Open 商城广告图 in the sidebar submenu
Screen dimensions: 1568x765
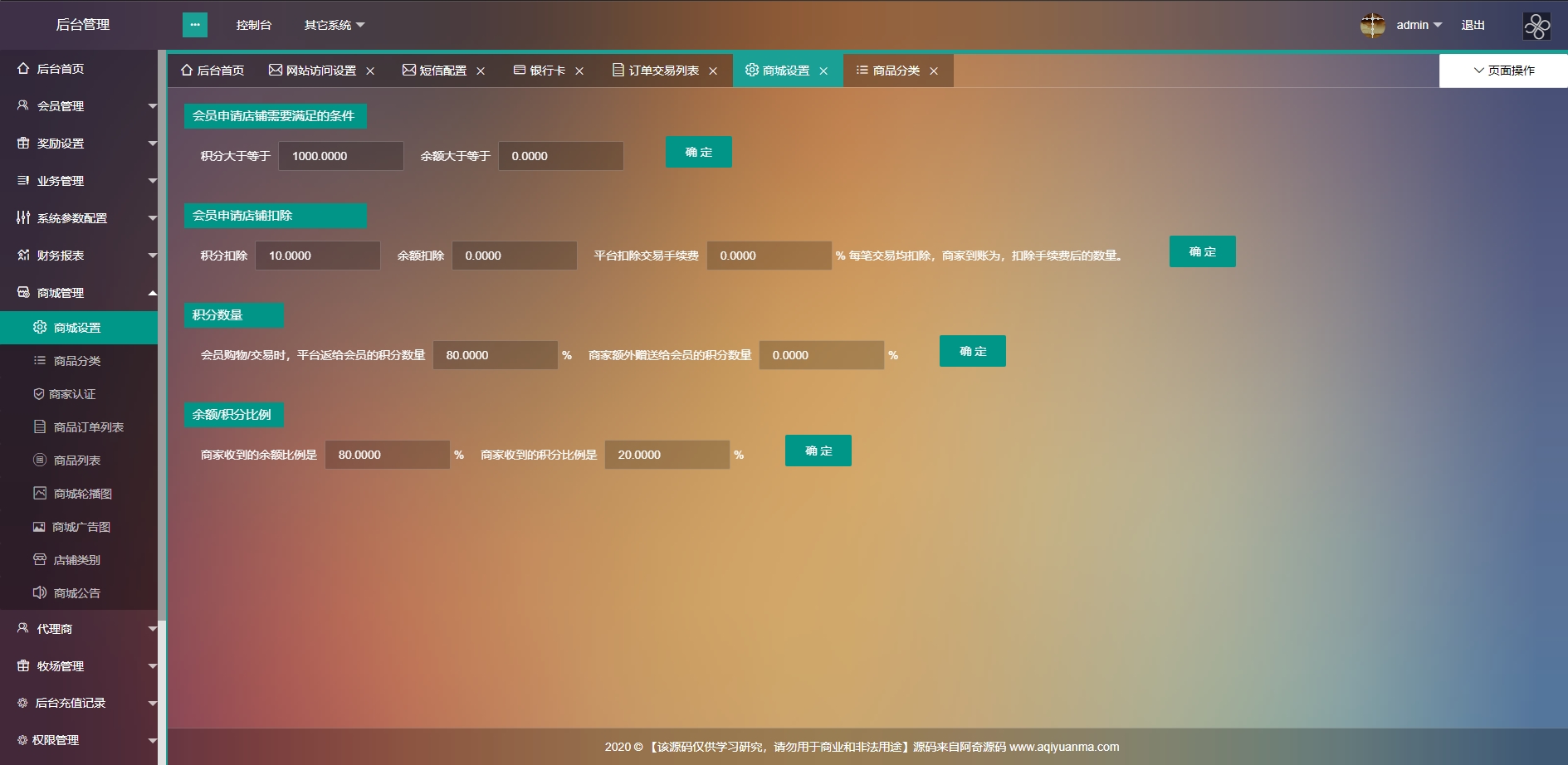click(79, 527)
